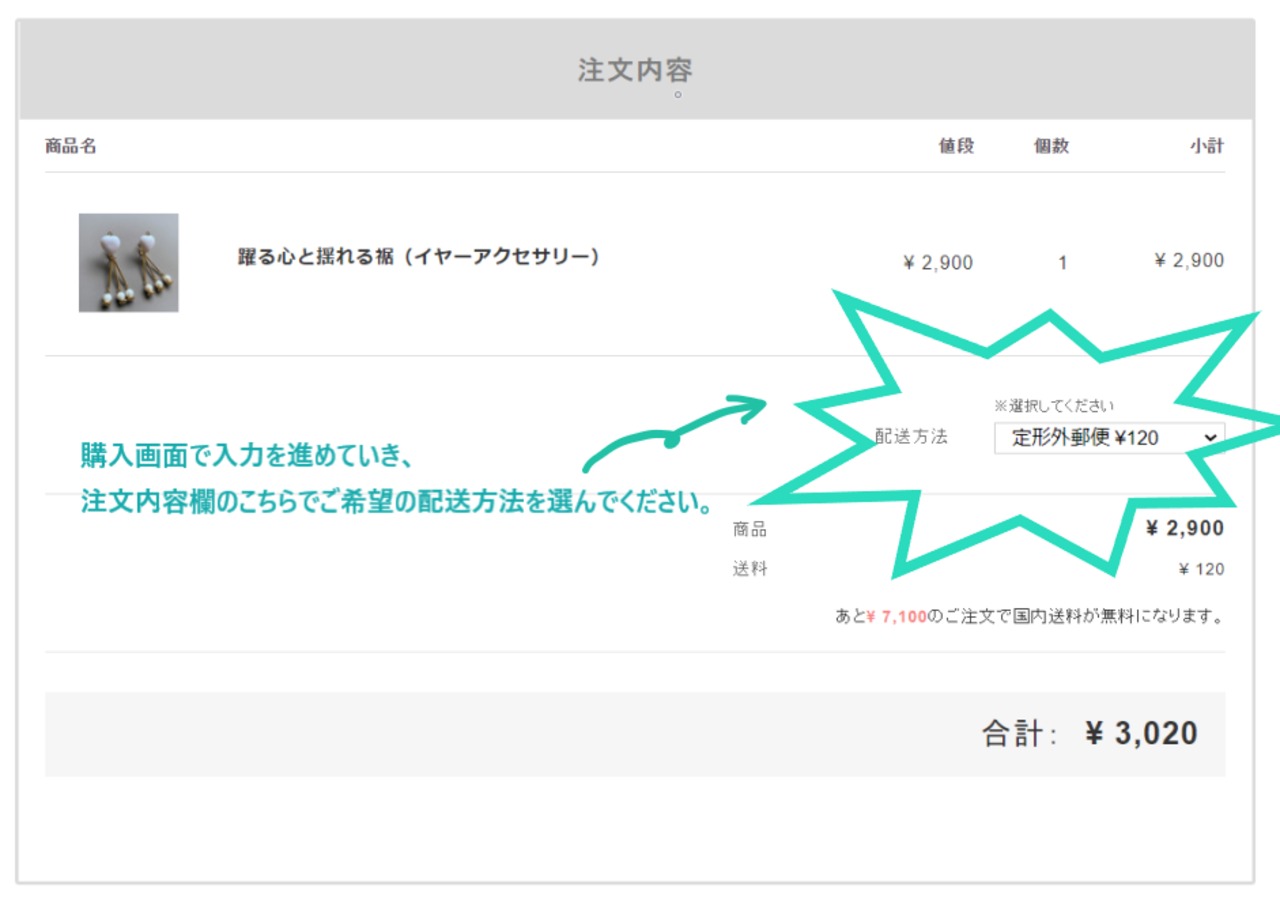Image resolution: width=1280 pixels, height=898 pixels.
Task: Open the 定形外郵便 ¥120 shipping method dropdown
Action: 1108,438
